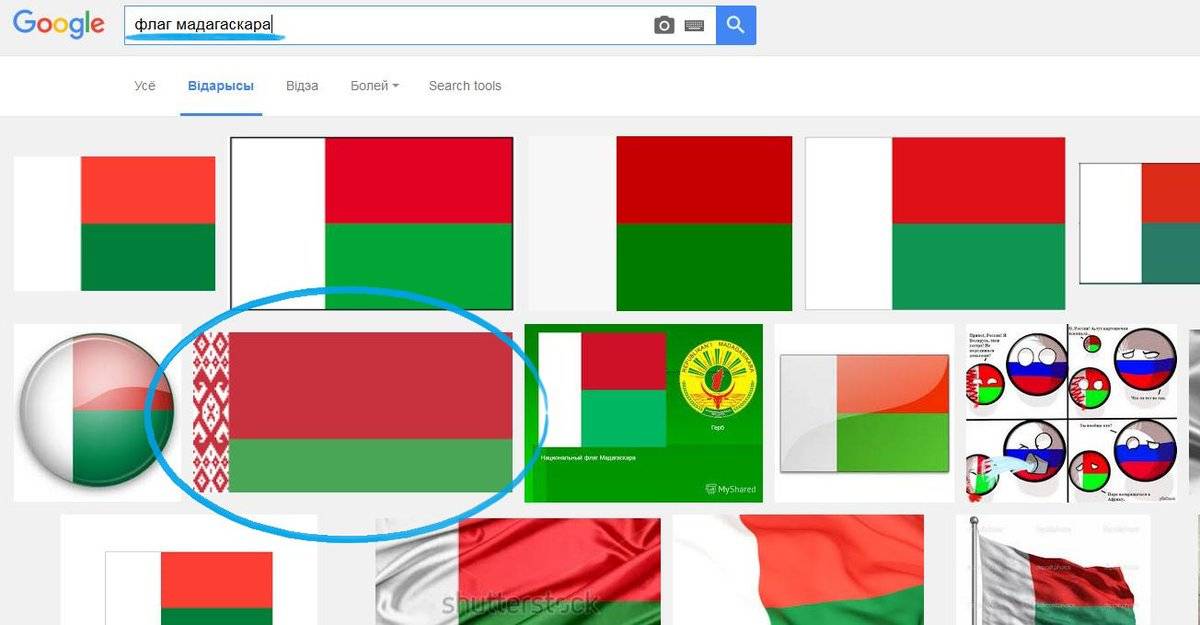Open the on-screen keyboard icon
This screenshot has height=625, width=1200.
point(694,26)
